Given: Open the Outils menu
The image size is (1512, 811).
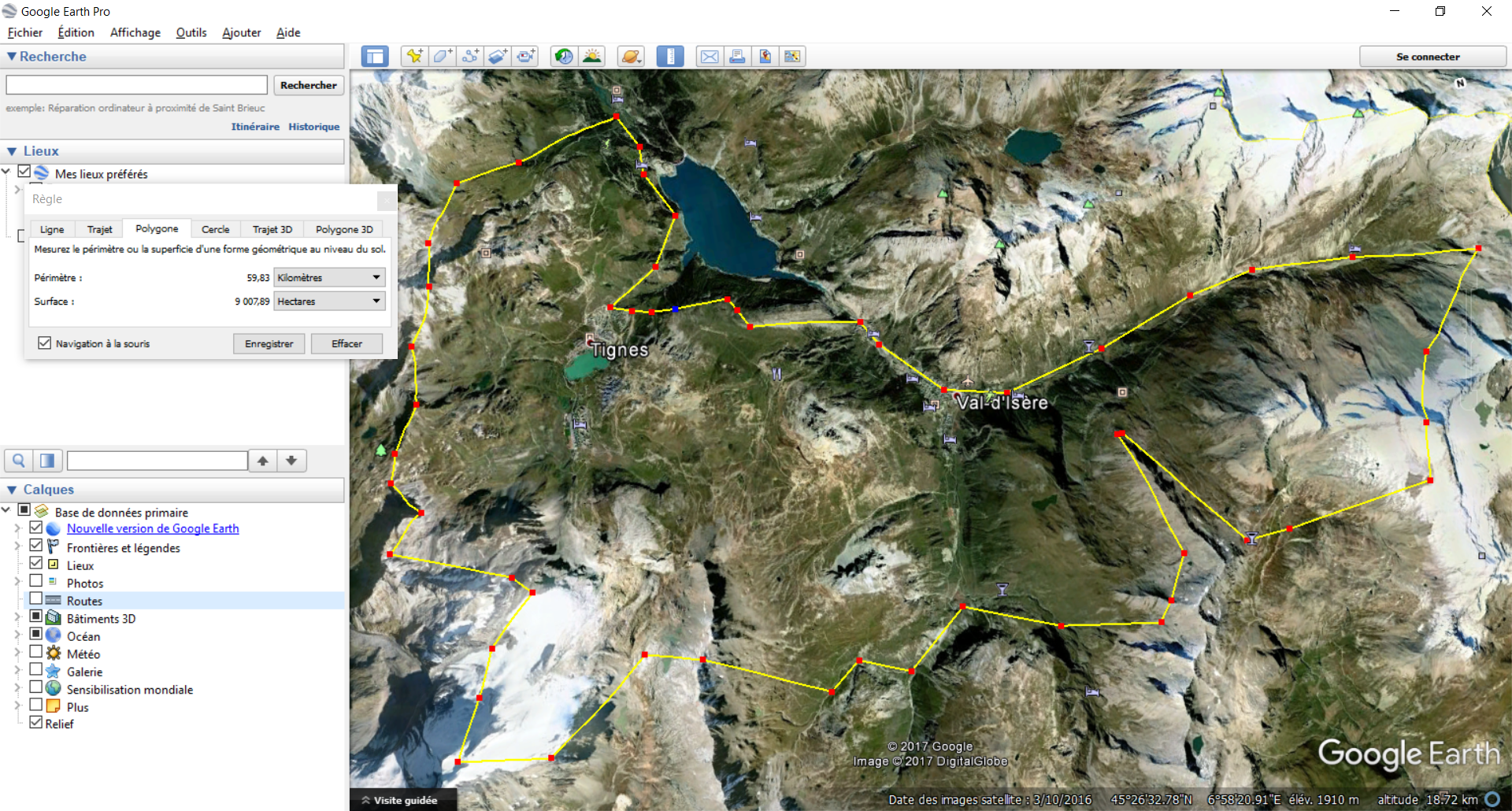Looking at the screenshot, I should 191,32.
